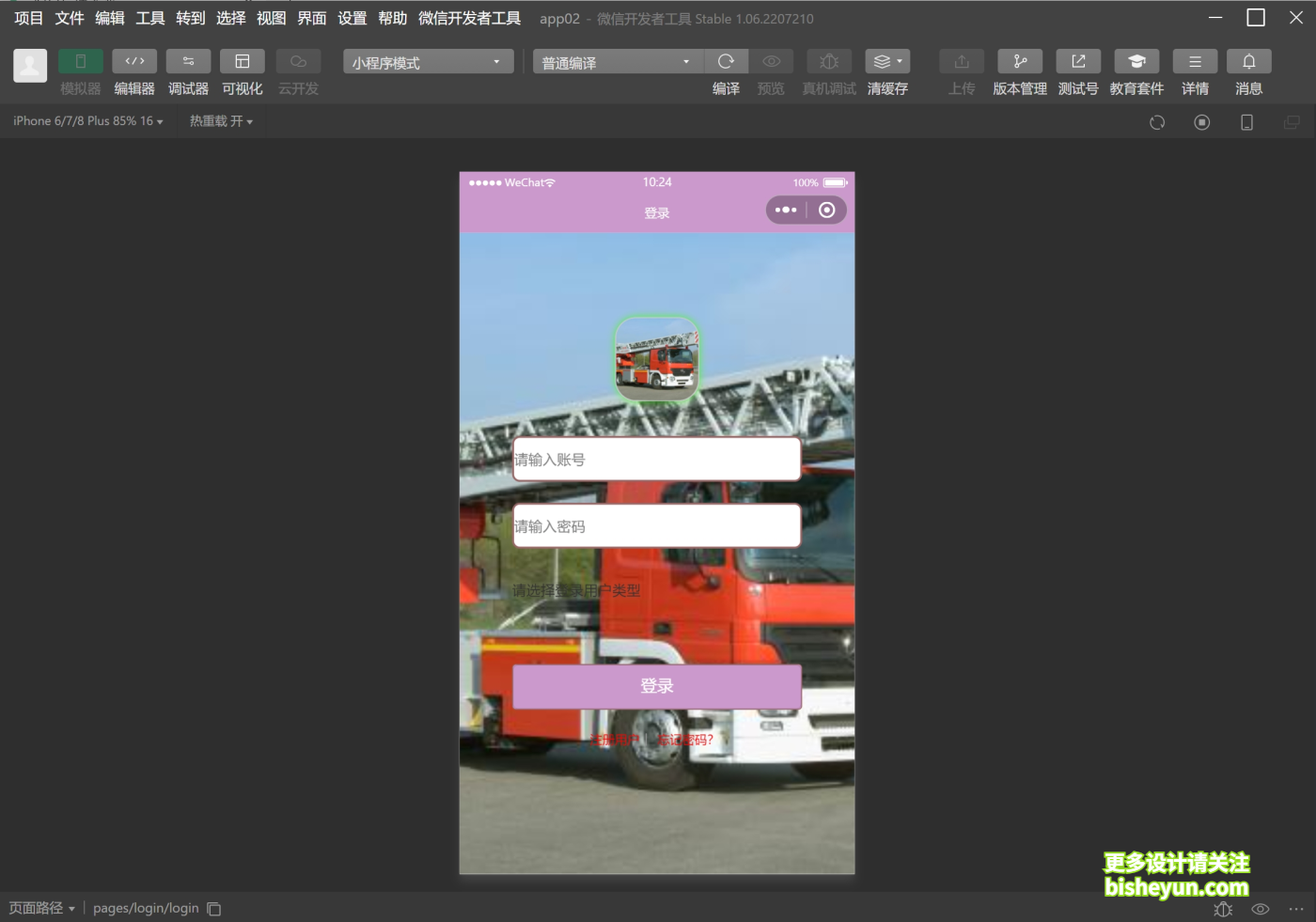The image size is (1316, 922).
Task: Expand the 小程序模式 mode dropdown
Action: pos(428,62)
